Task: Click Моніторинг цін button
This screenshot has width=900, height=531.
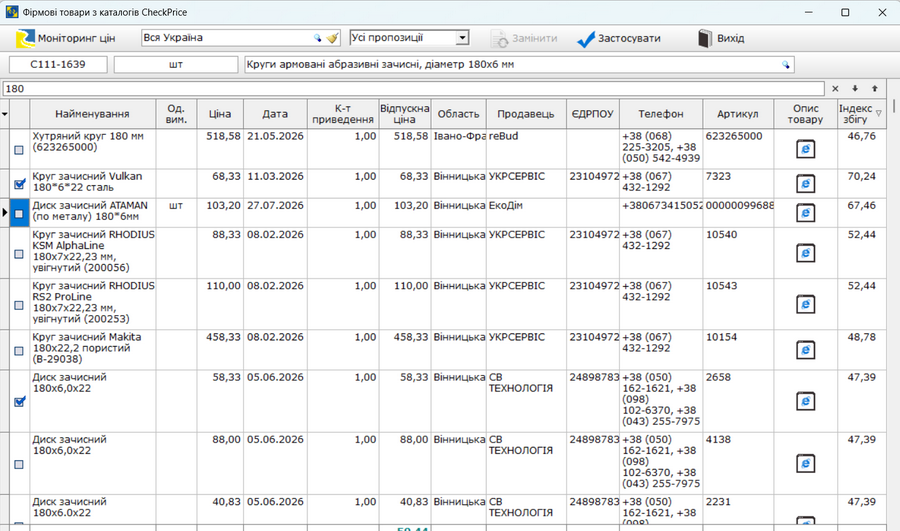Action: tap(66, 38)
